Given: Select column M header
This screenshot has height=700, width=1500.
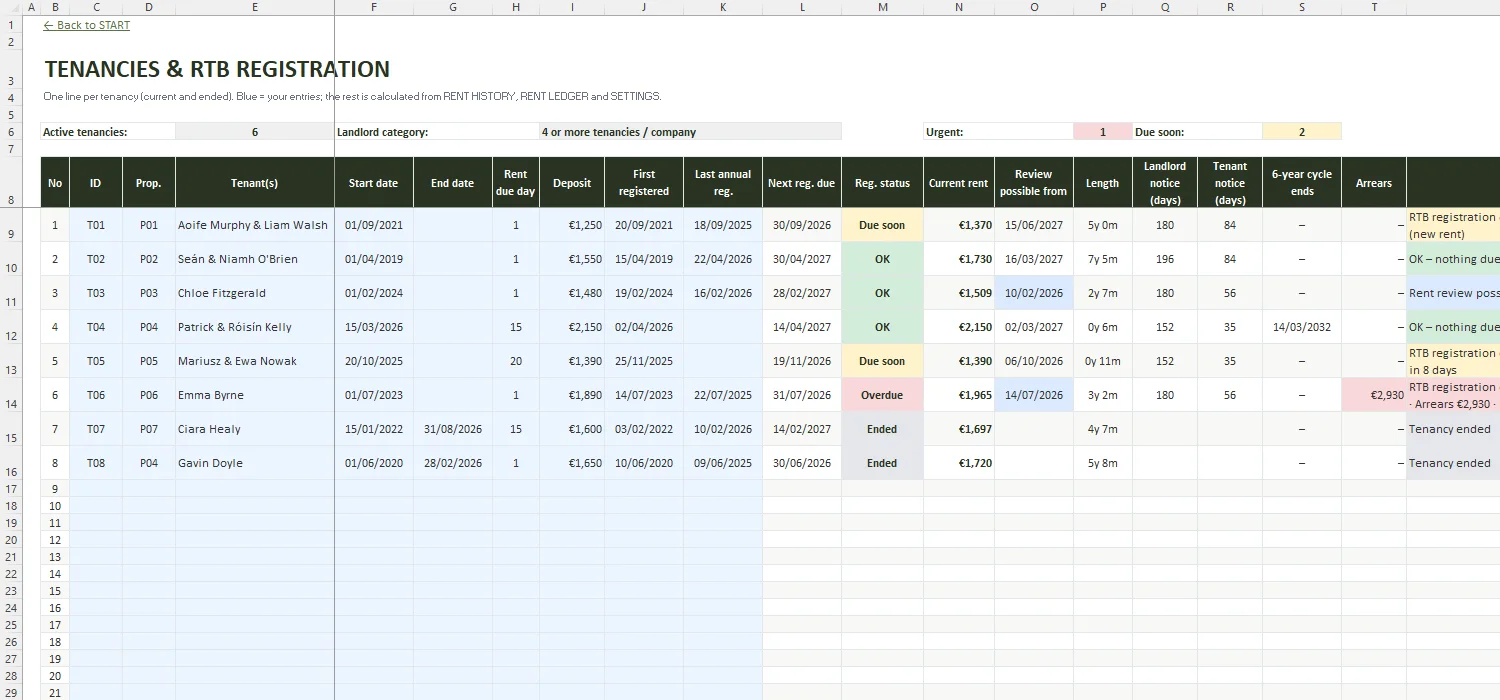Looking at the screenshot, I should click(882, 7).
